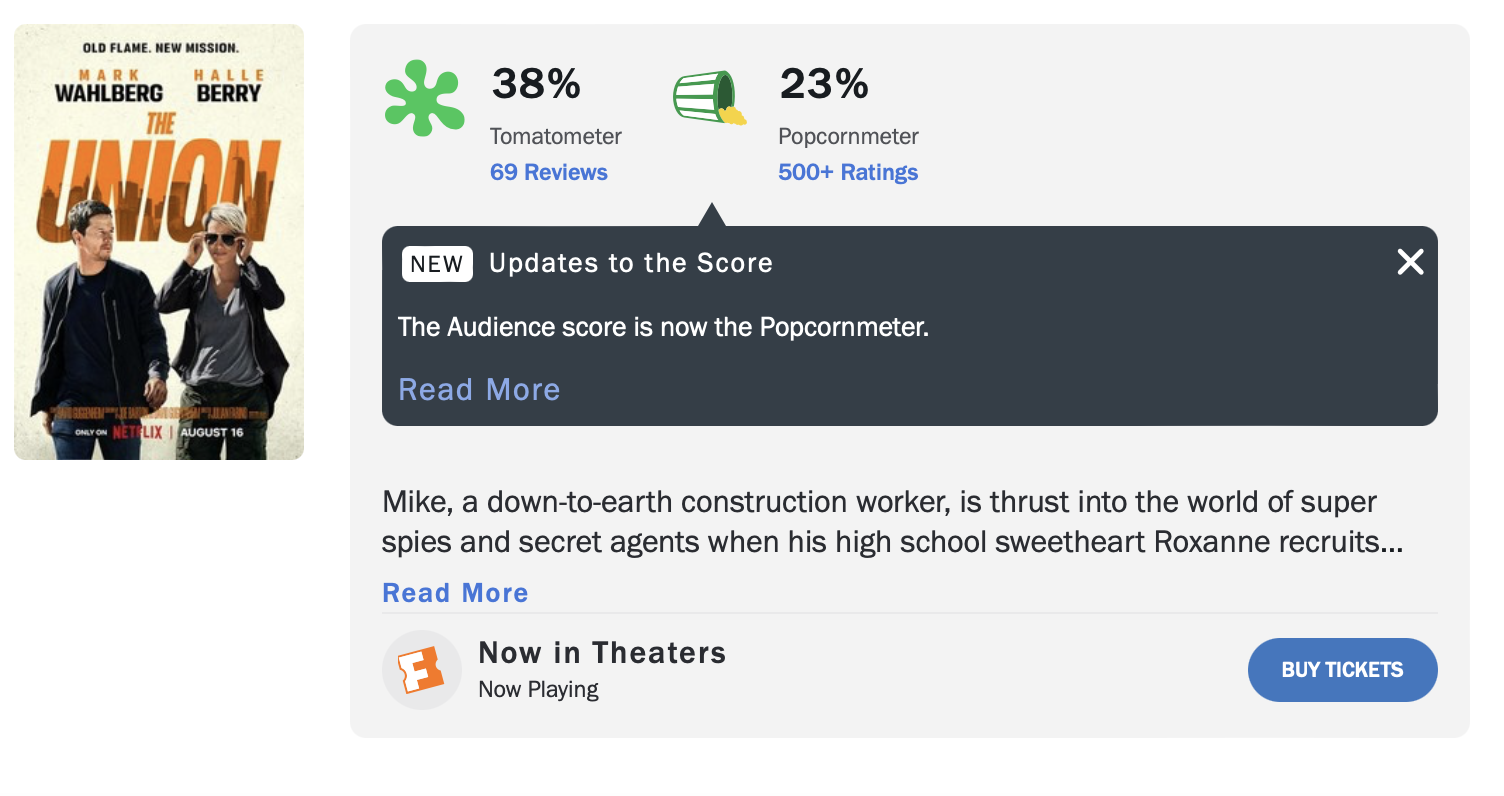Click the Audience score is now Popcornmeter message
1504x796 pixels.
pos(663,327)
